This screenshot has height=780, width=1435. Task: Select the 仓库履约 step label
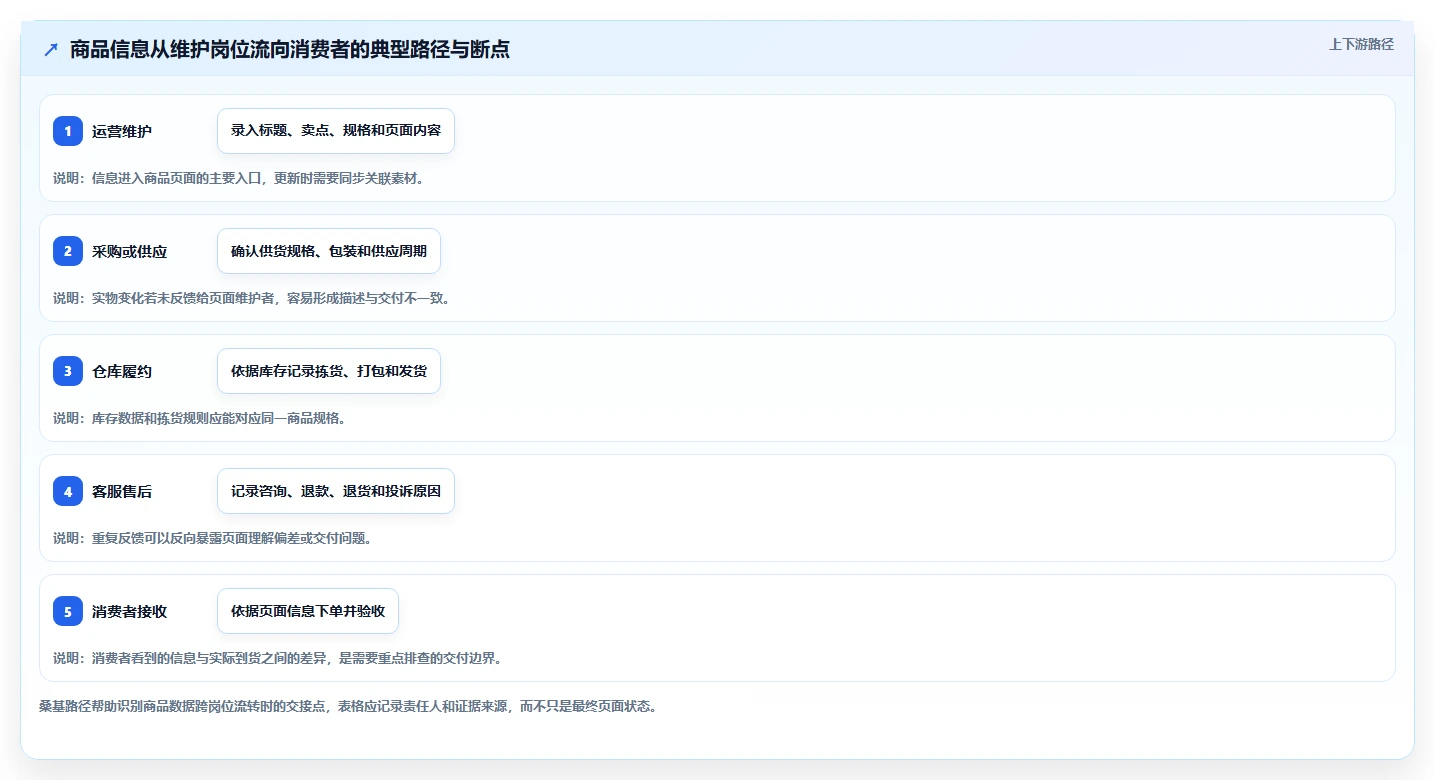click(x=122, y=371)
